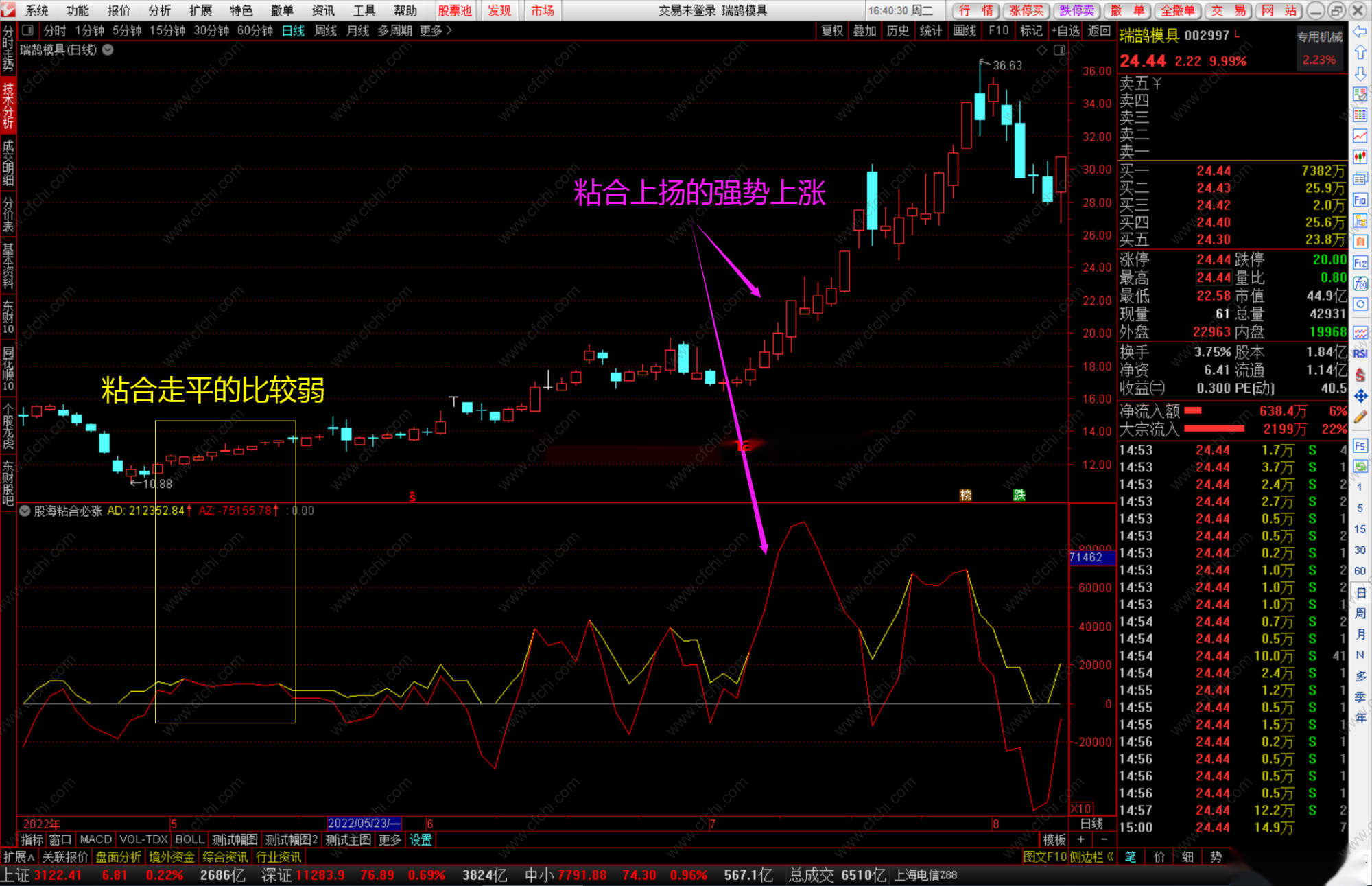Click the candlestick chart icon in right sidebar
This screenshot has width=1372, height=886.
1360,156
